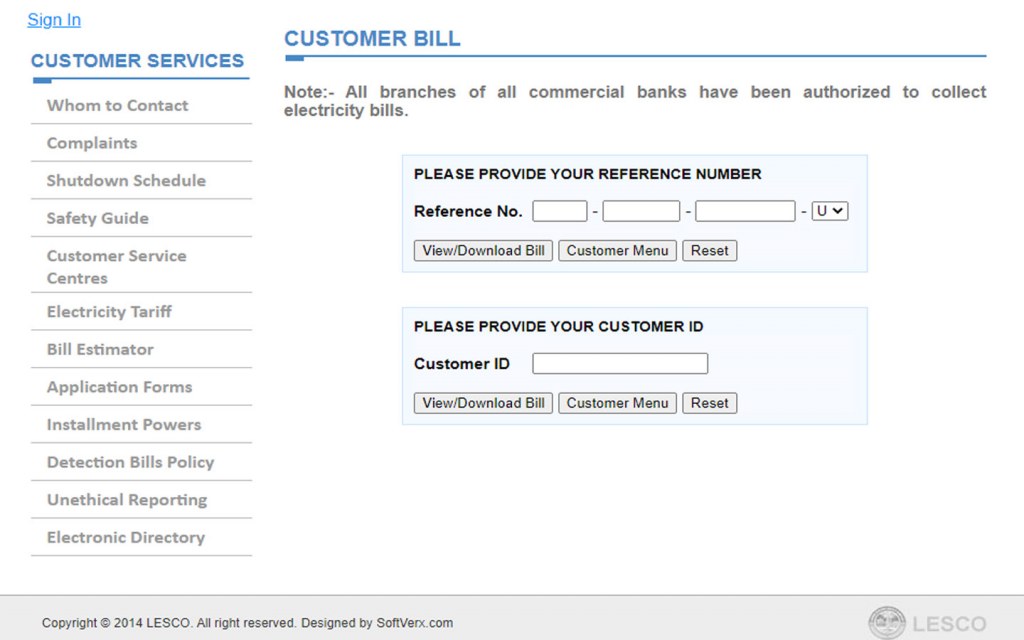1024x640 pixels.
Task: Open the U reference type dropdown
Action: coord(829,211)
